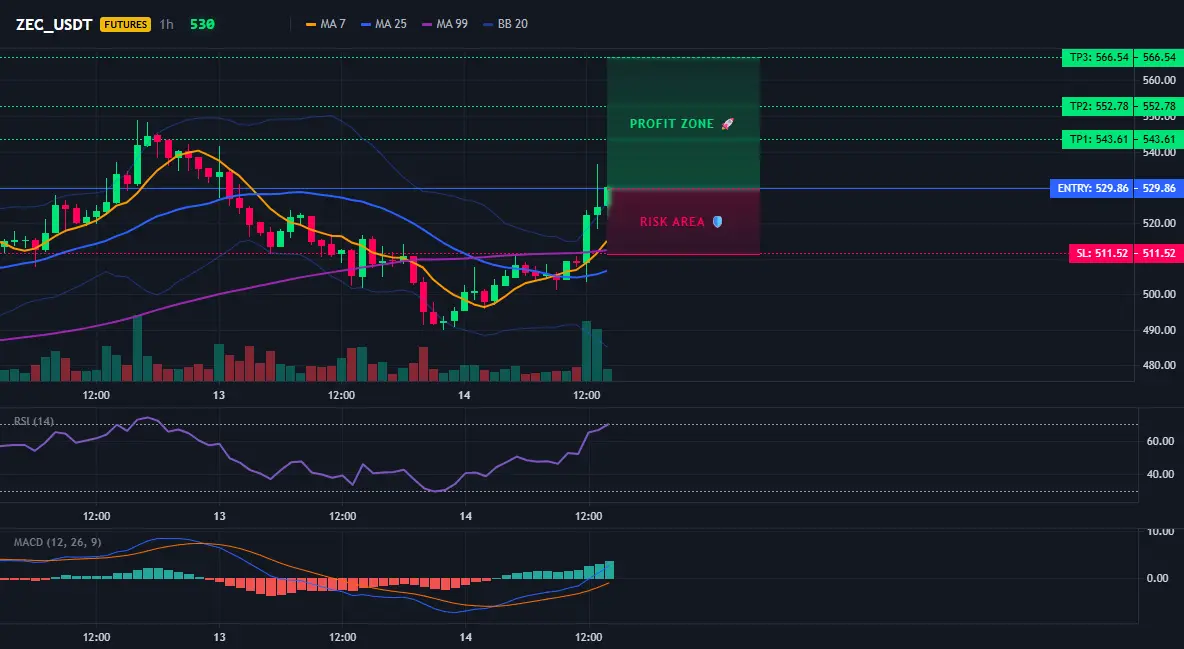Select the 1h timeframe label
Screen dimensions: 1184x649
pyautogui.click(x=167, y=24)
